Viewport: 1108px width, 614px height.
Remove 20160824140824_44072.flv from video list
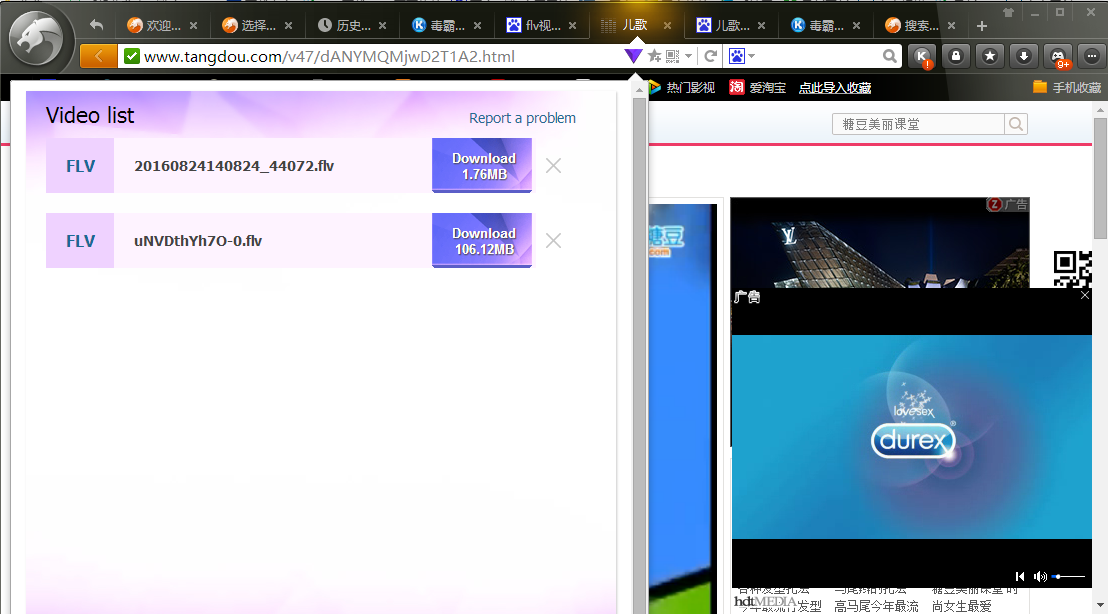553,166
